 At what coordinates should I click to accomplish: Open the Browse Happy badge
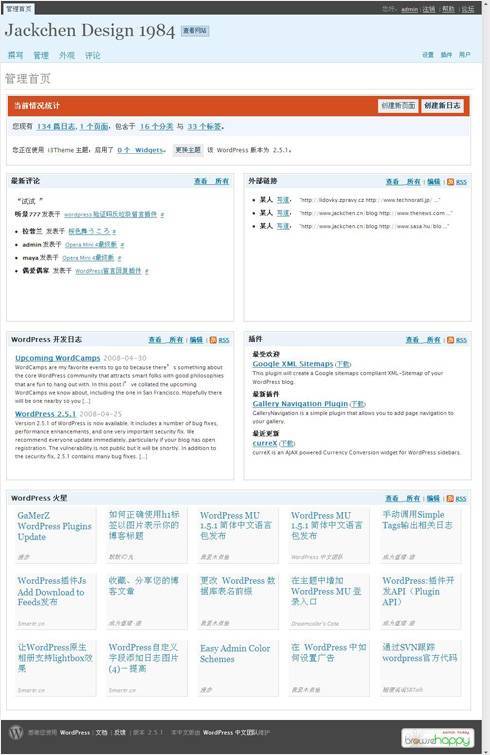(x=438, y=738)
